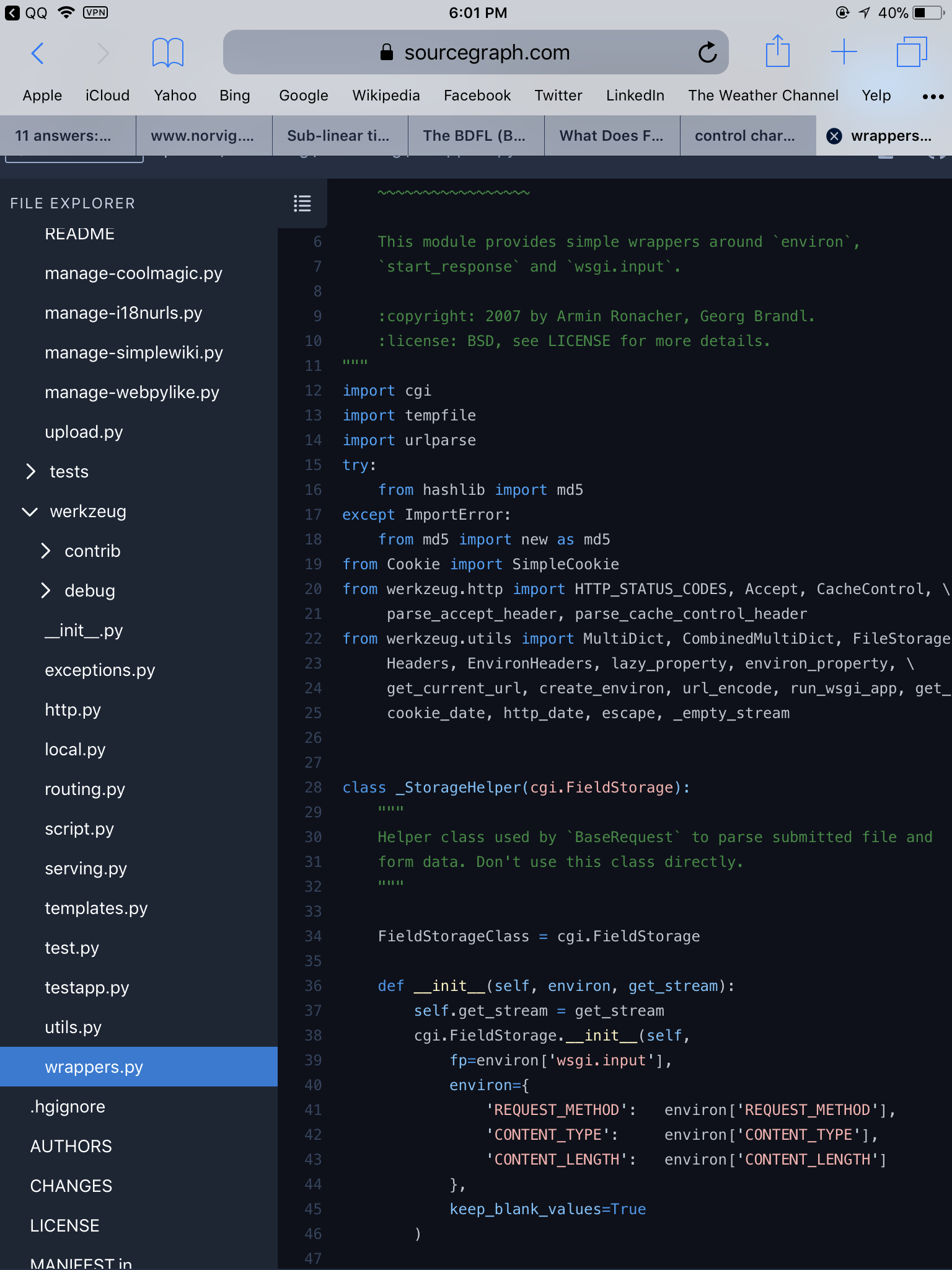Open the Google favorites link
Viewport: 952px width, 1270px height.
(x=304, y=95)
